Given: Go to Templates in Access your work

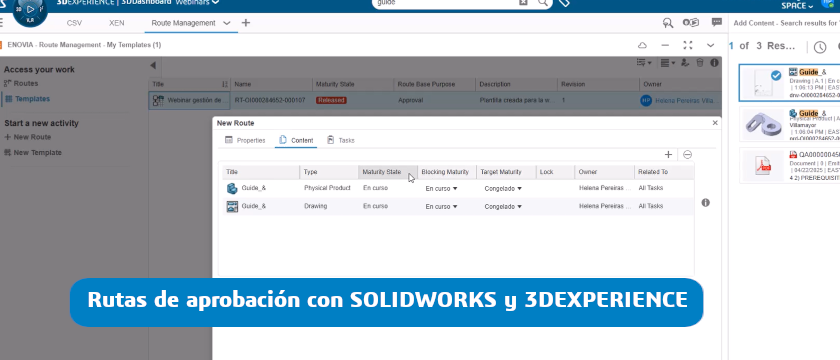Looking at the screenshot, I should (x=27, y=99).
